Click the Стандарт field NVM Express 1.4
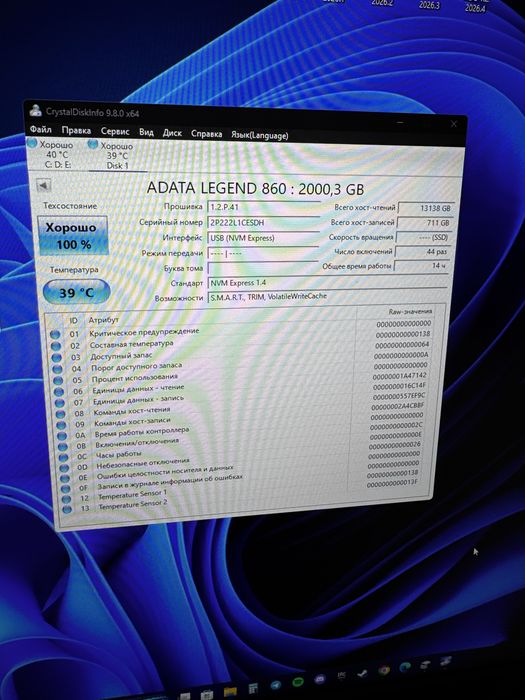Image resolution: width=525 pixels, height=700 pixels. pos(327,283)
